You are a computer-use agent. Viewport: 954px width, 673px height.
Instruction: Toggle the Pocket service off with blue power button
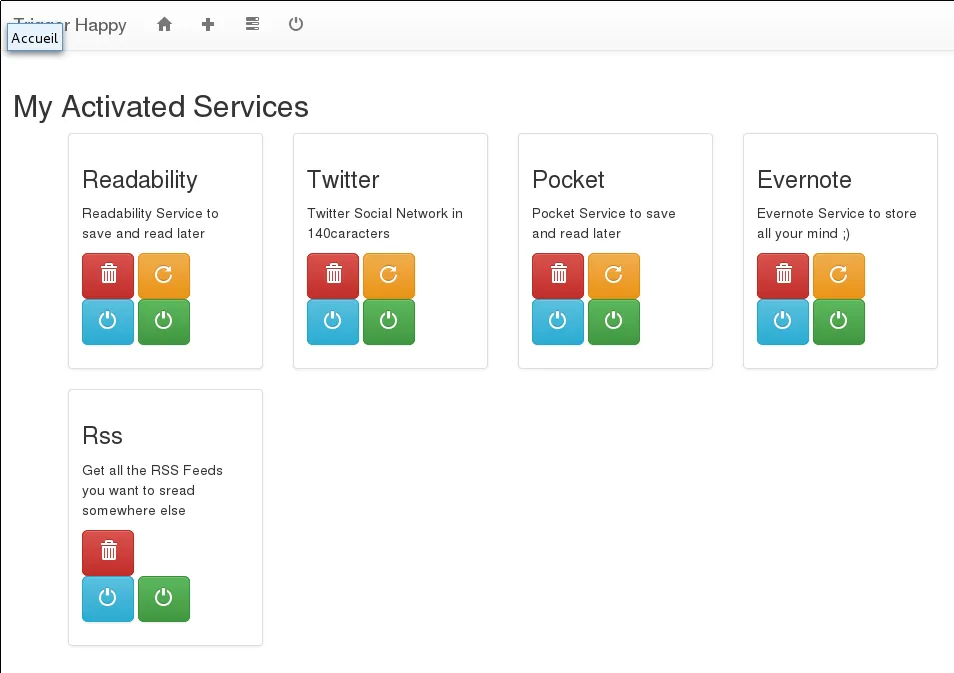[x=557, y=321]
